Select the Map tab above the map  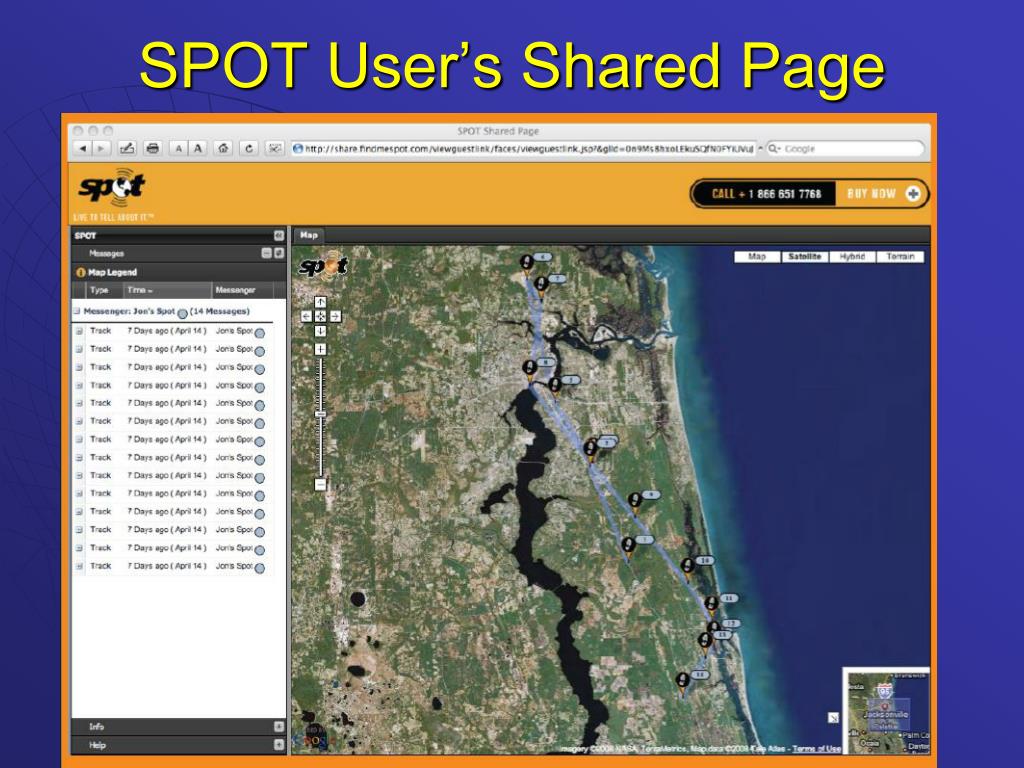pyautogui.click(x=309, y=235)
